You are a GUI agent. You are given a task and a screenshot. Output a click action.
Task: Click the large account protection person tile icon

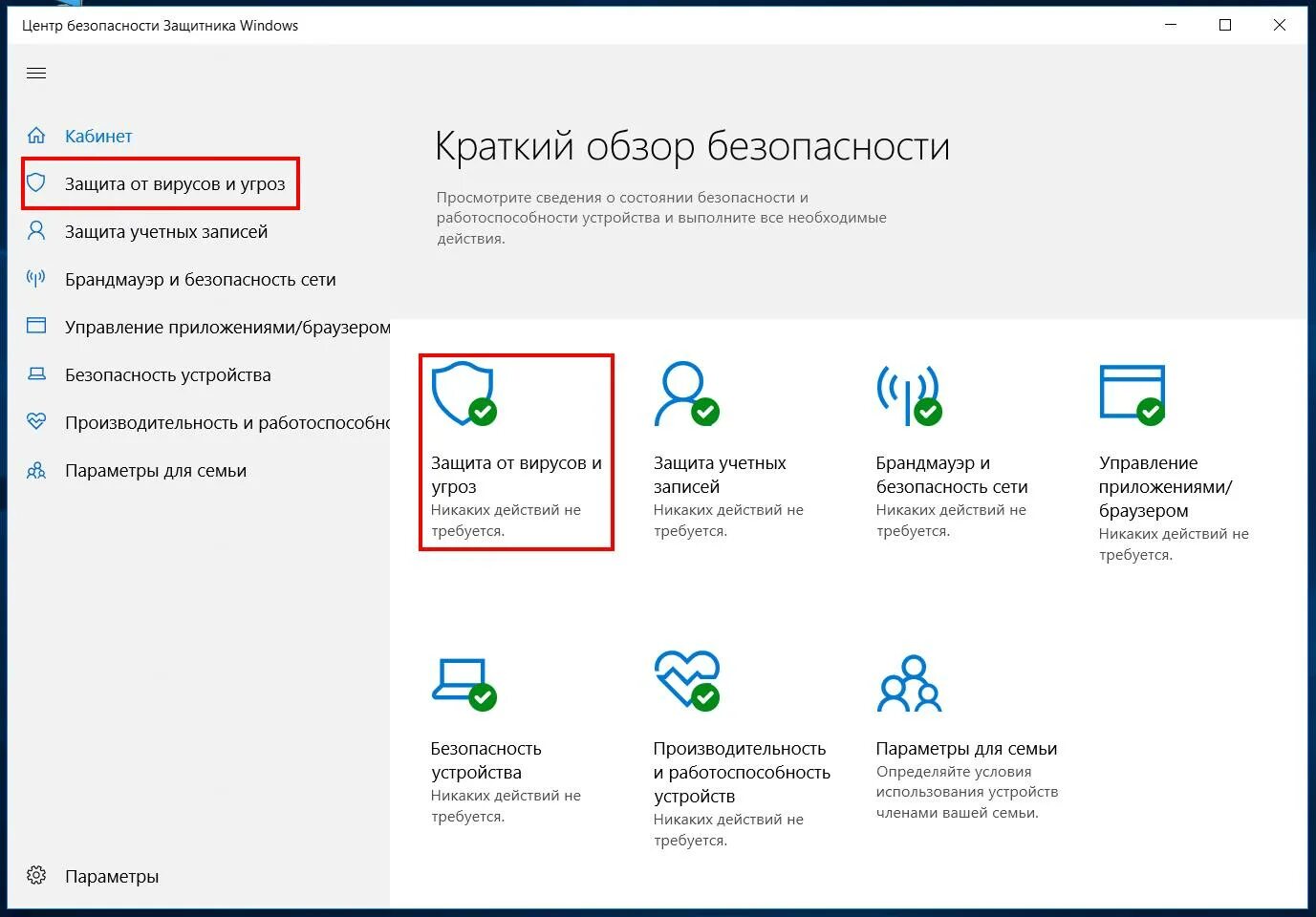686,394
